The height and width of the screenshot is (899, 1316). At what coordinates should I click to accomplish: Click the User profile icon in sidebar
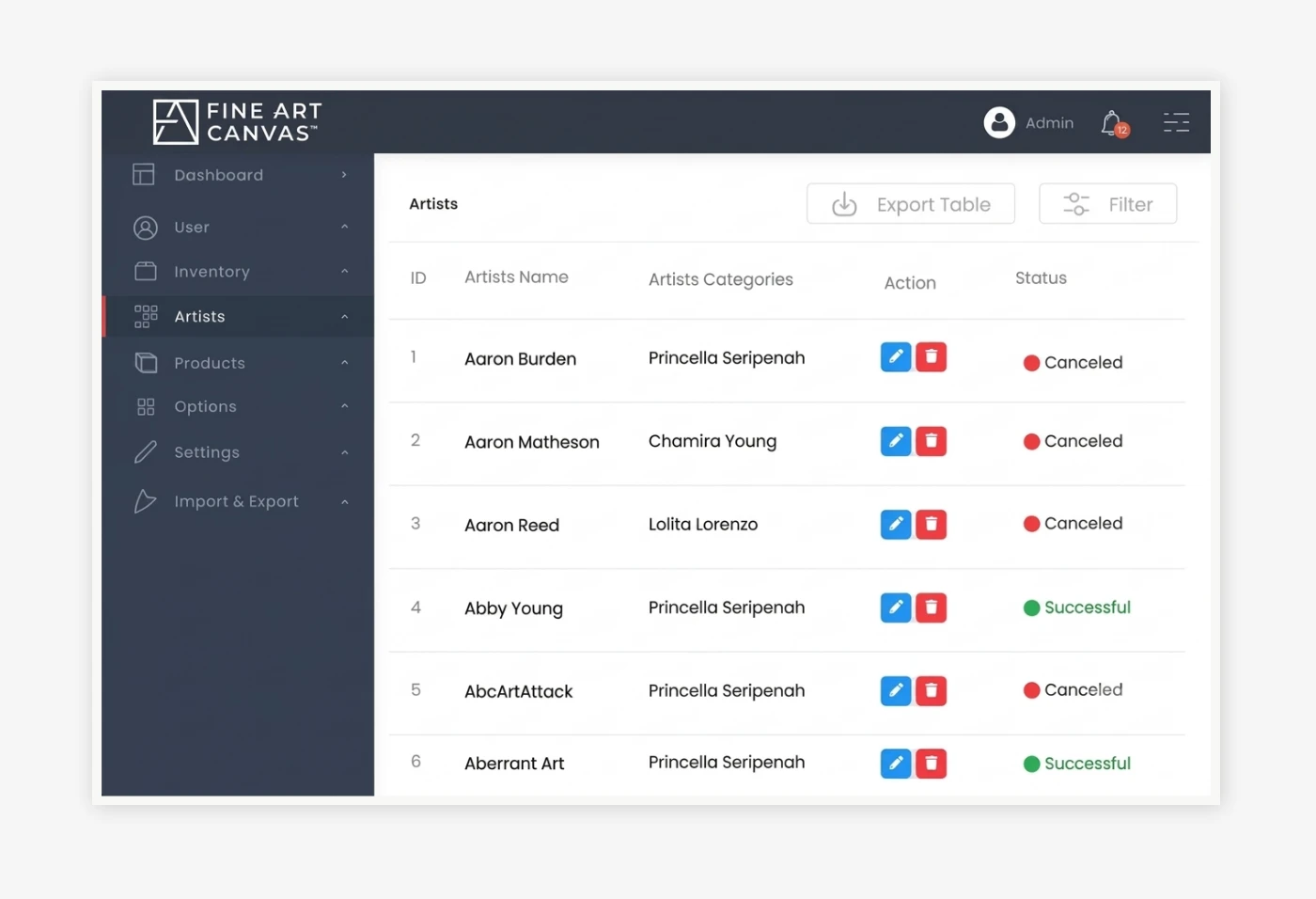point(146,228)
